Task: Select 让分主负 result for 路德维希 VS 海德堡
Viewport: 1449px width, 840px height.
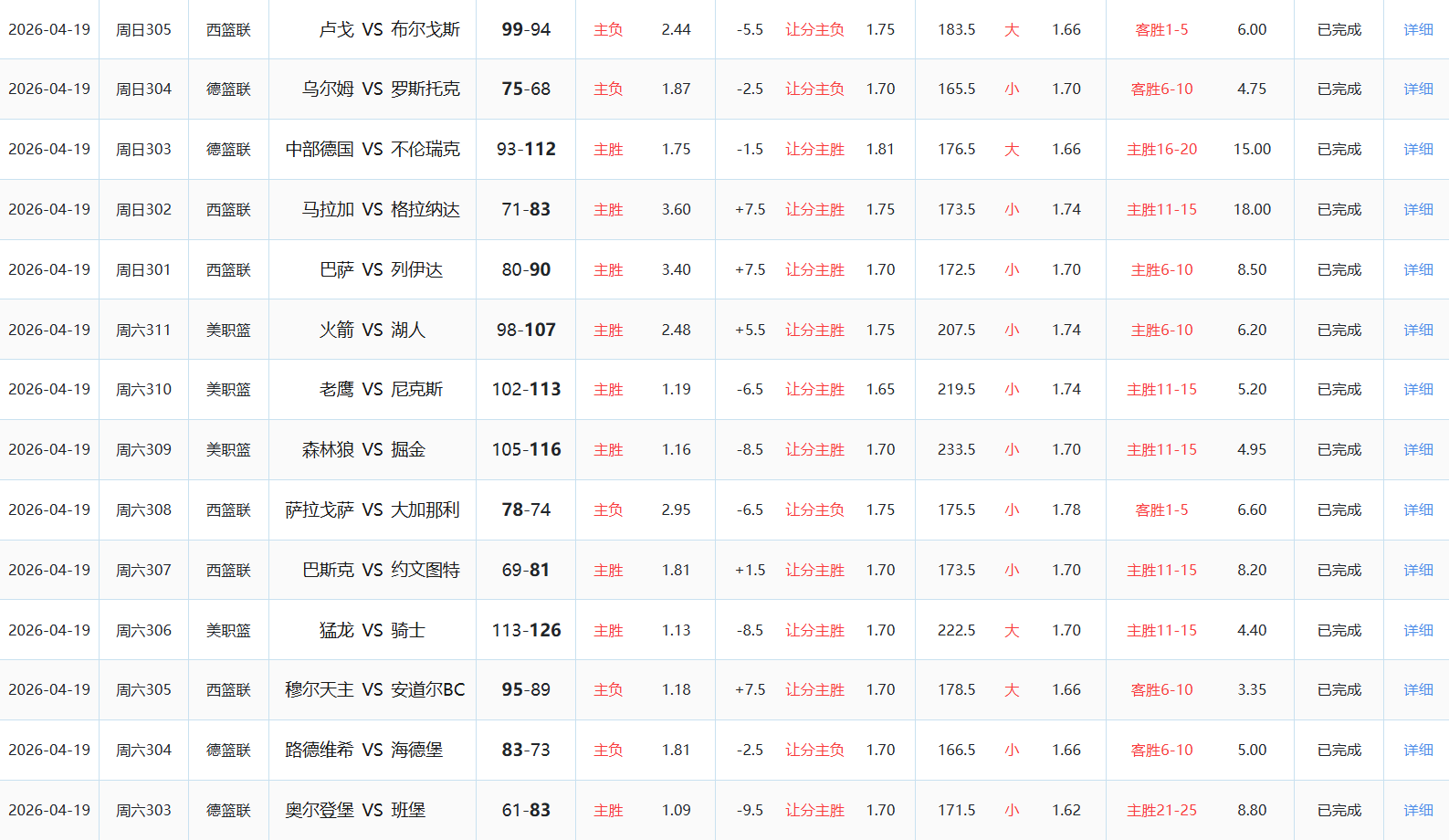Action: point(814,750)
